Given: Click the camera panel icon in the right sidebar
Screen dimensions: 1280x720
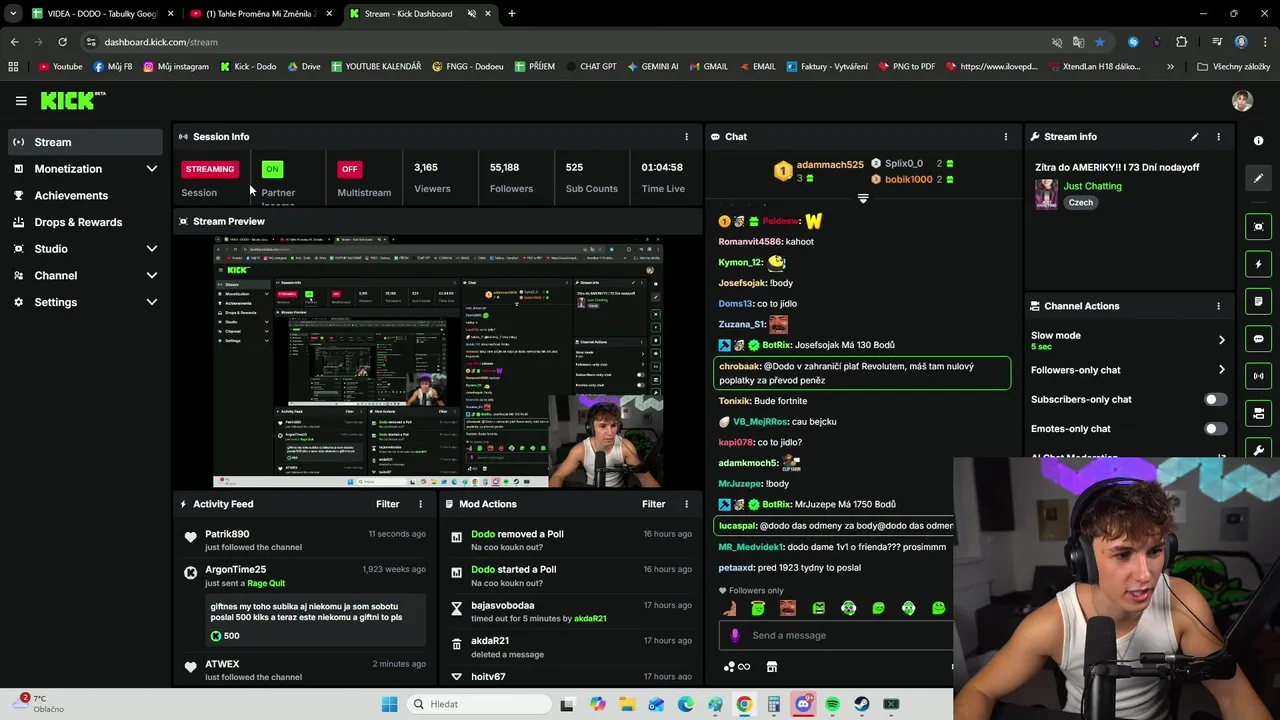Looking at the screenshot, I should point(1259,413).
